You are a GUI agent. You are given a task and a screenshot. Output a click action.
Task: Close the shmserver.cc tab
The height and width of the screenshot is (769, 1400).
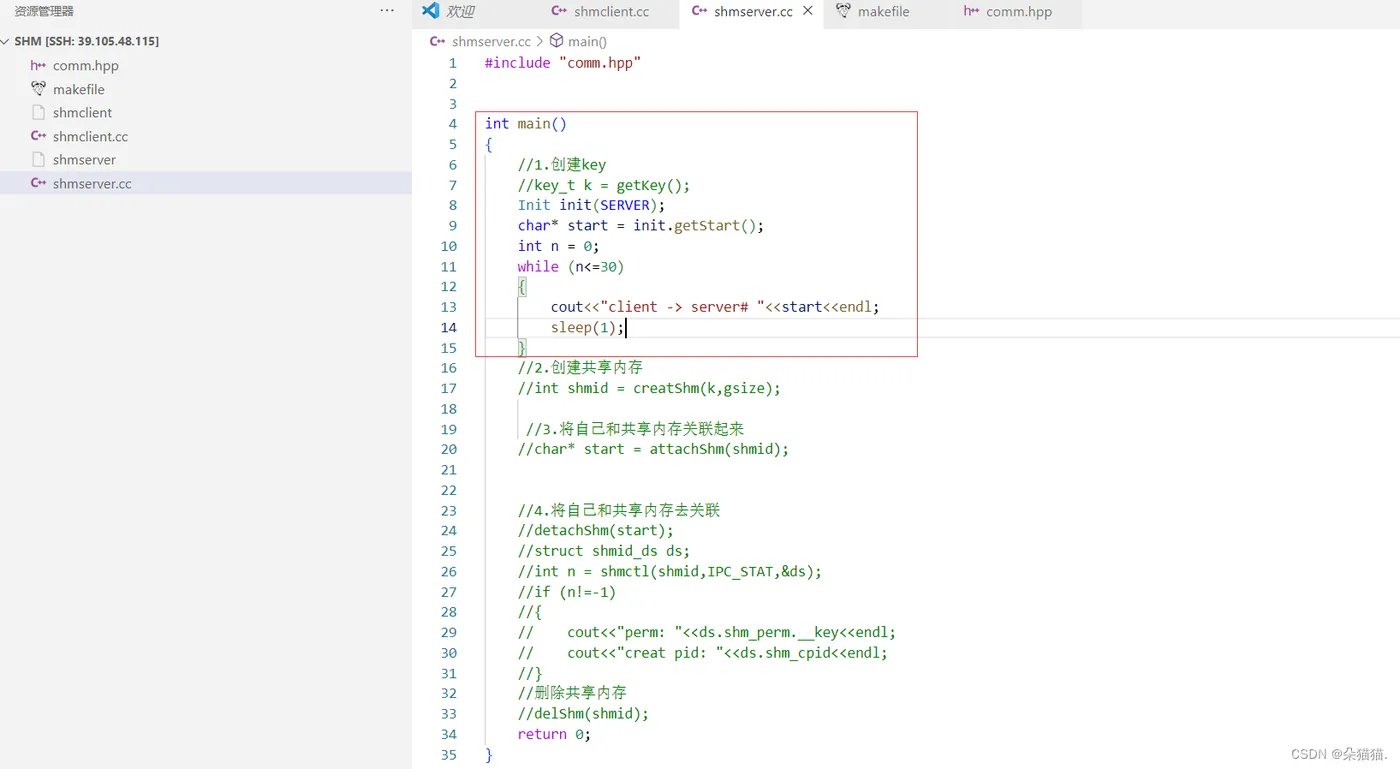tap(808, 12)
